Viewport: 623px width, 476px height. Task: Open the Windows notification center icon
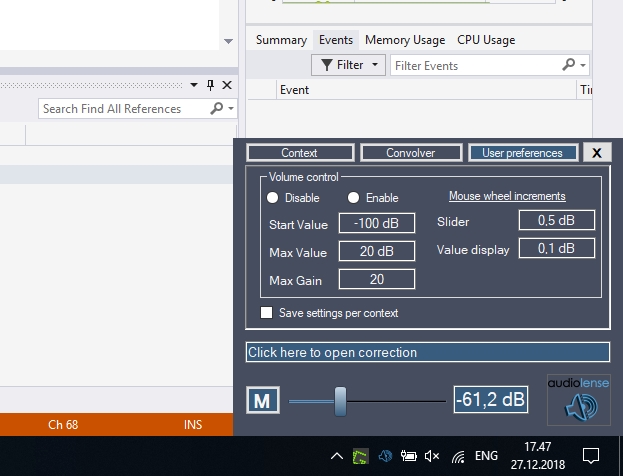(x=591, y=456)
